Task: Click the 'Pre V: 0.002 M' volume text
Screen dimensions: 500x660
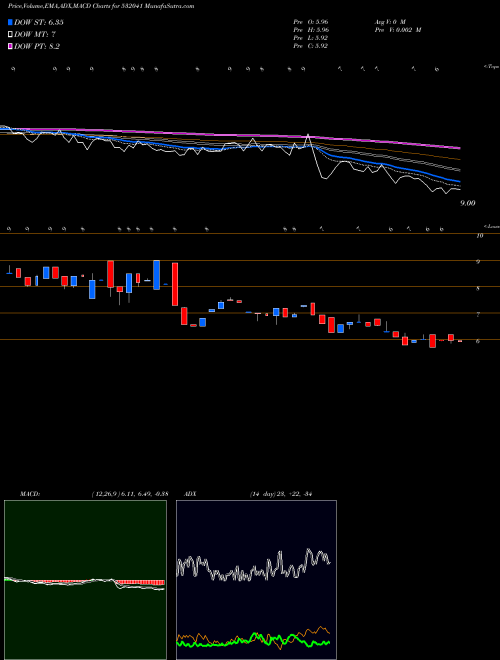Action: [398, 30]
